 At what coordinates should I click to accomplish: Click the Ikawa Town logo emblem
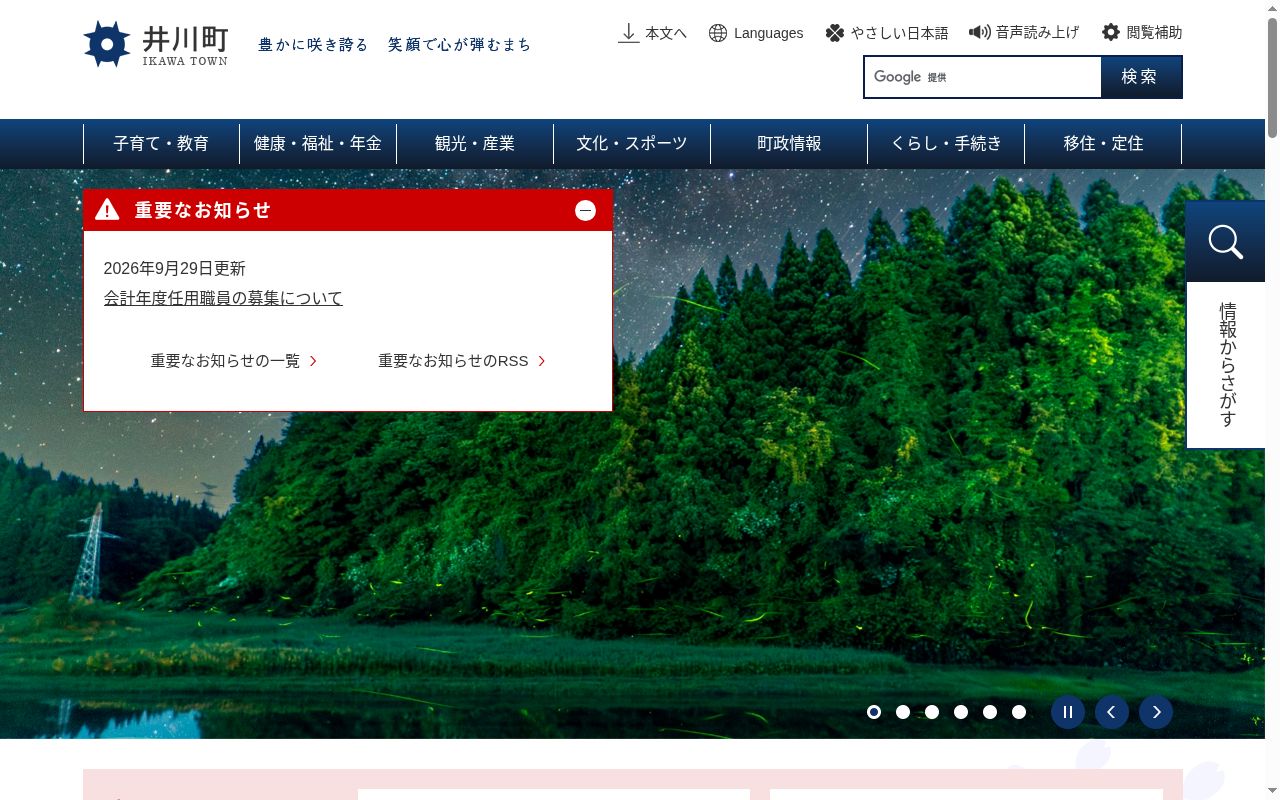click(107, 44)
